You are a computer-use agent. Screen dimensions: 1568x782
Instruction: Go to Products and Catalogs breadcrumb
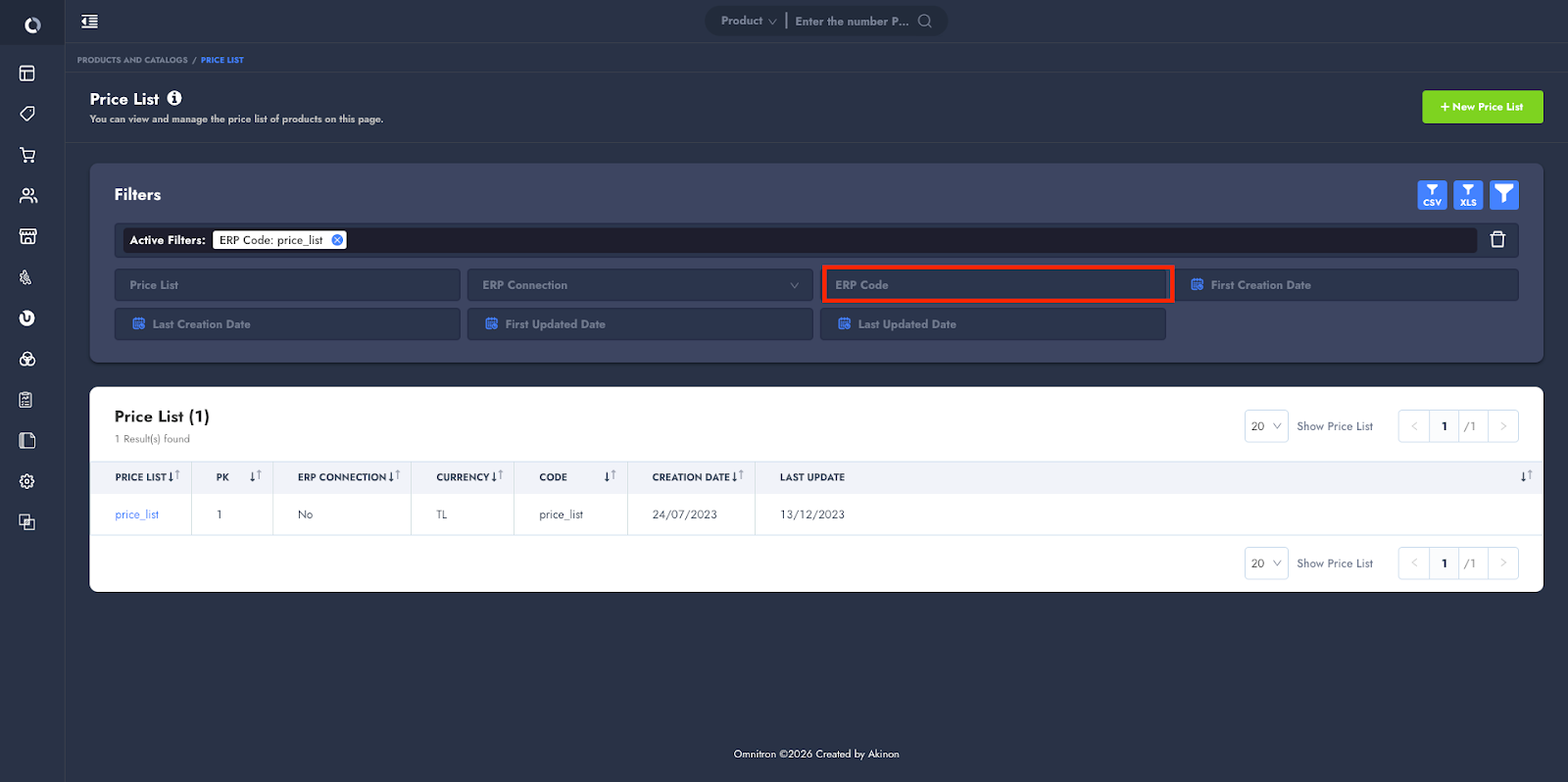point(132,60)
